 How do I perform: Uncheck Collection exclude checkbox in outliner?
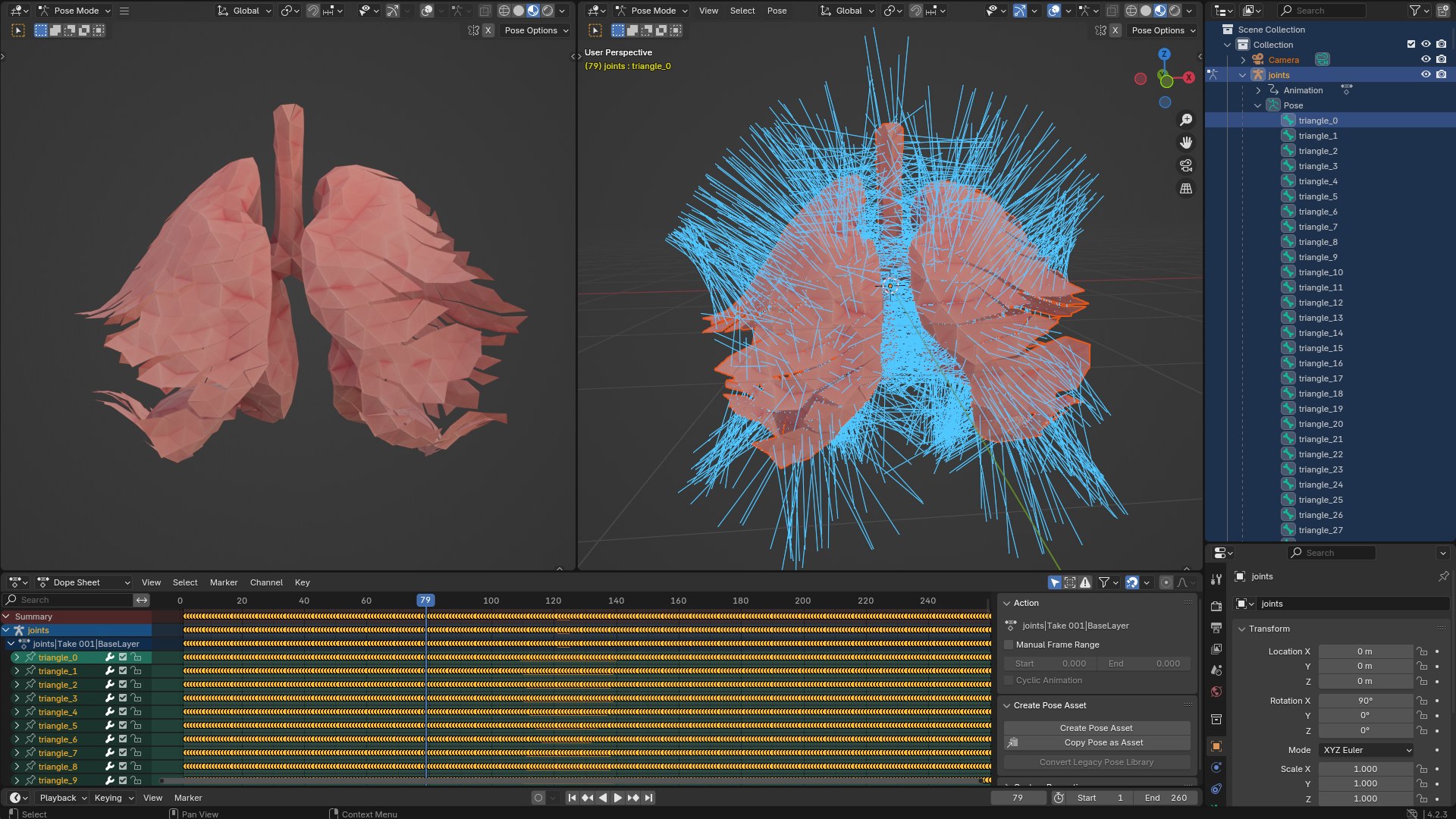coord(1410,44)
